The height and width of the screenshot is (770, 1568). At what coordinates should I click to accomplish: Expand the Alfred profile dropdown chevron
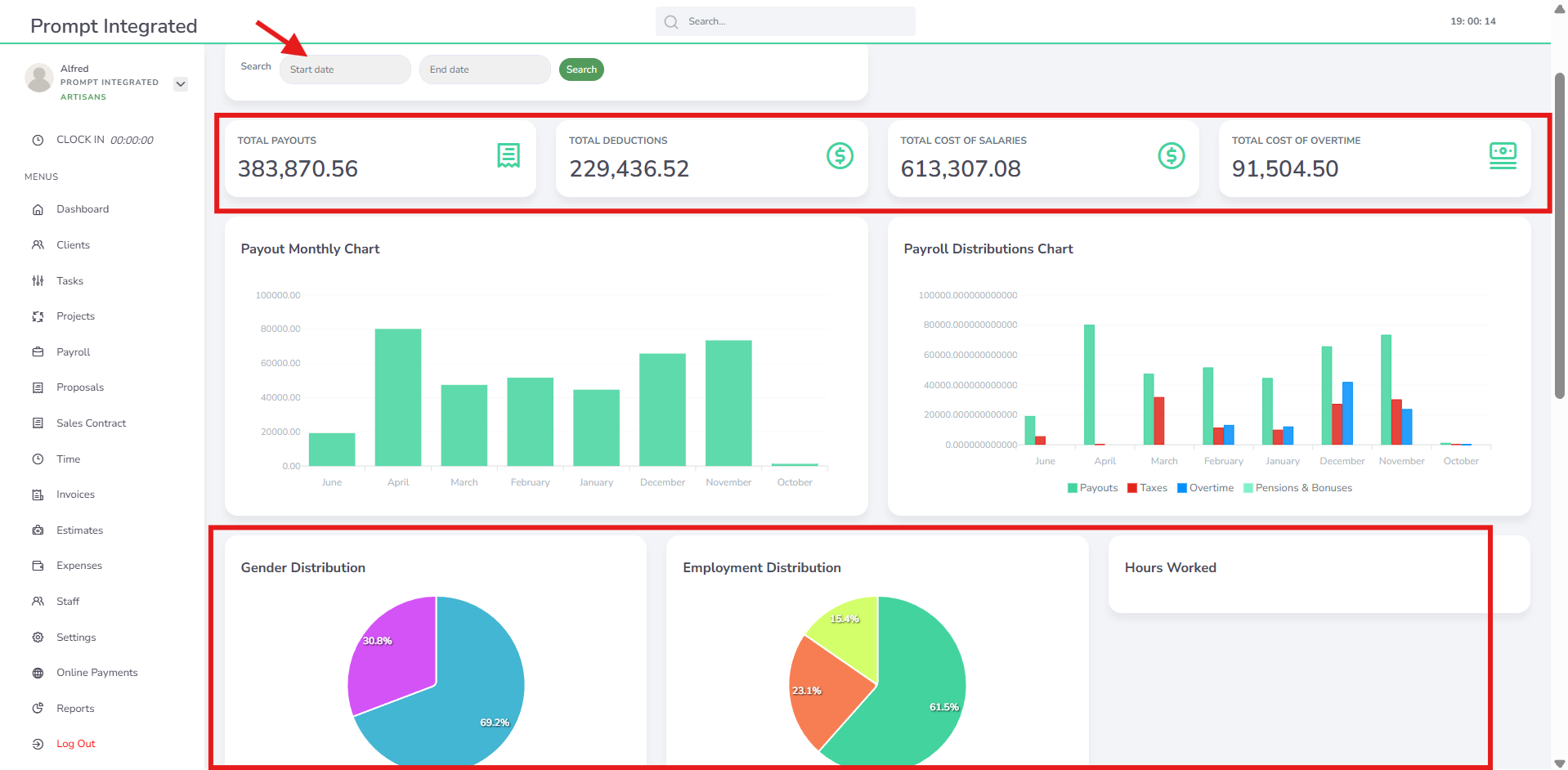pos(181,83)
